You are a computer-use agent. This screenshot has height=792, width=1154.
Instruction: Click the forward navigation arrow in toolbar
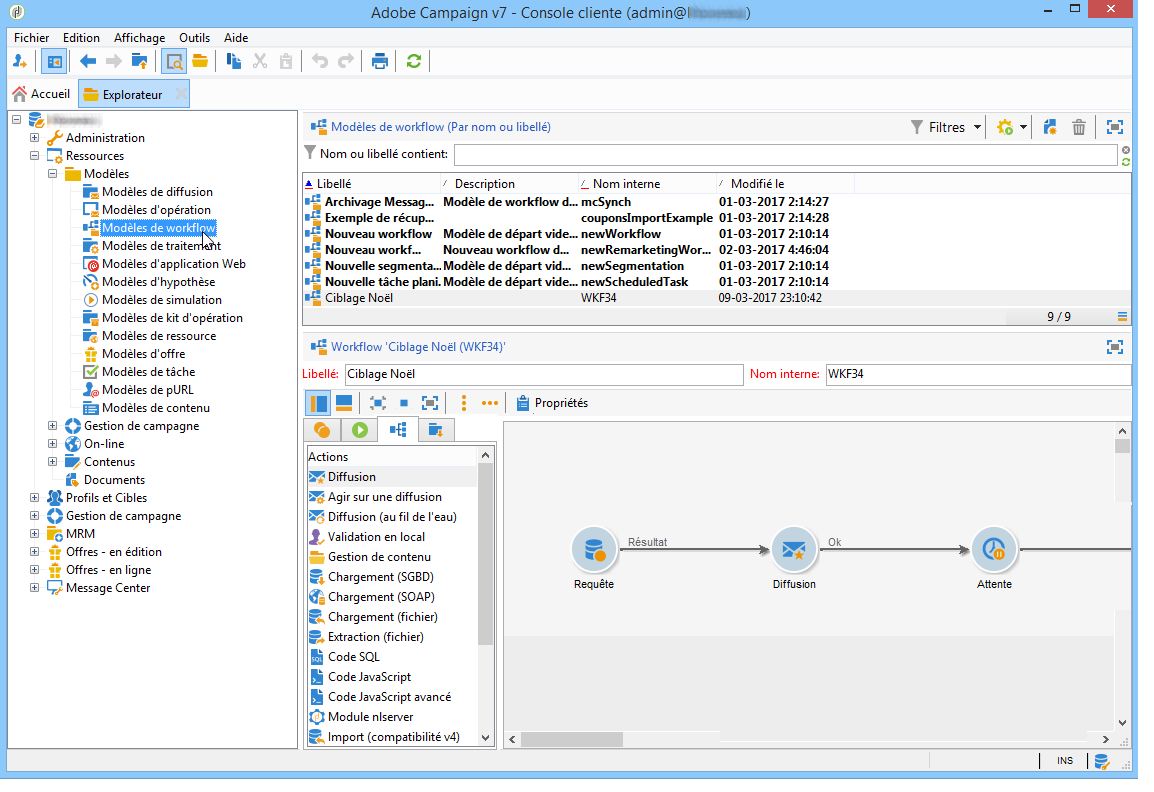(x=113, y=61)
